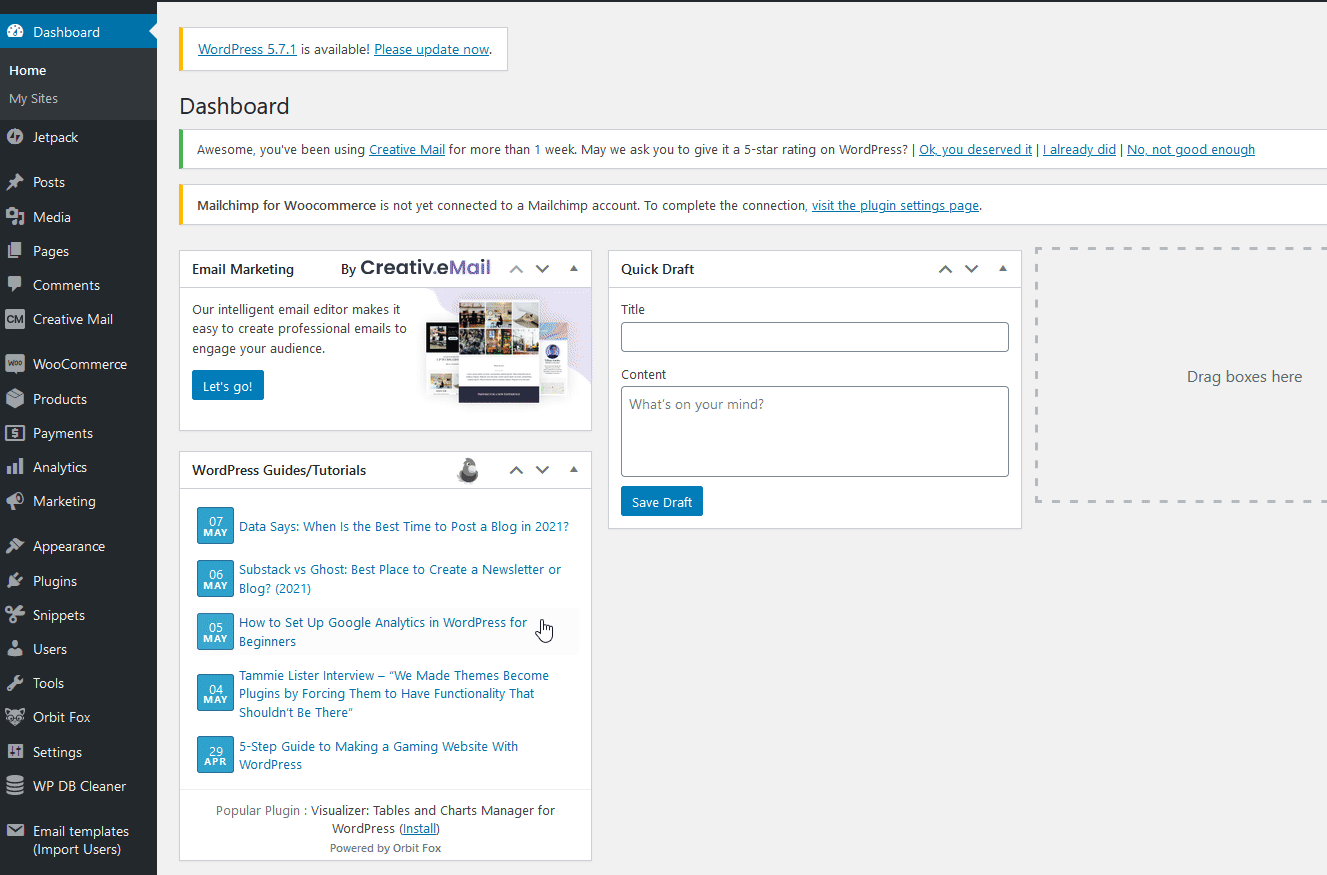This screenshot has height=875, width=1327.
Task: Open the Orbit Fox menu label
Action: (62, 717)
